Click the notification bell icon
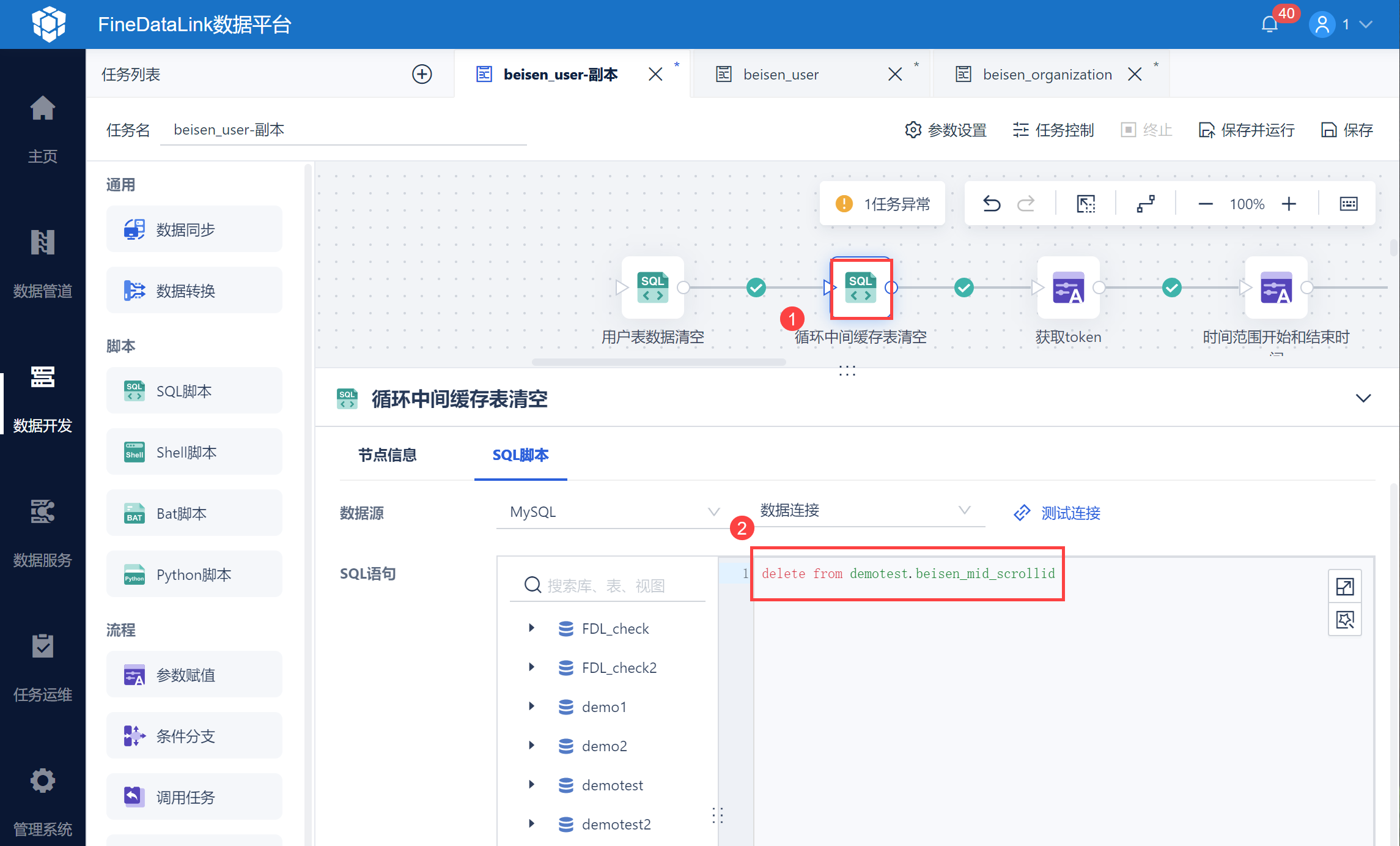1400x846 pixels. (x=1269, y=25)
